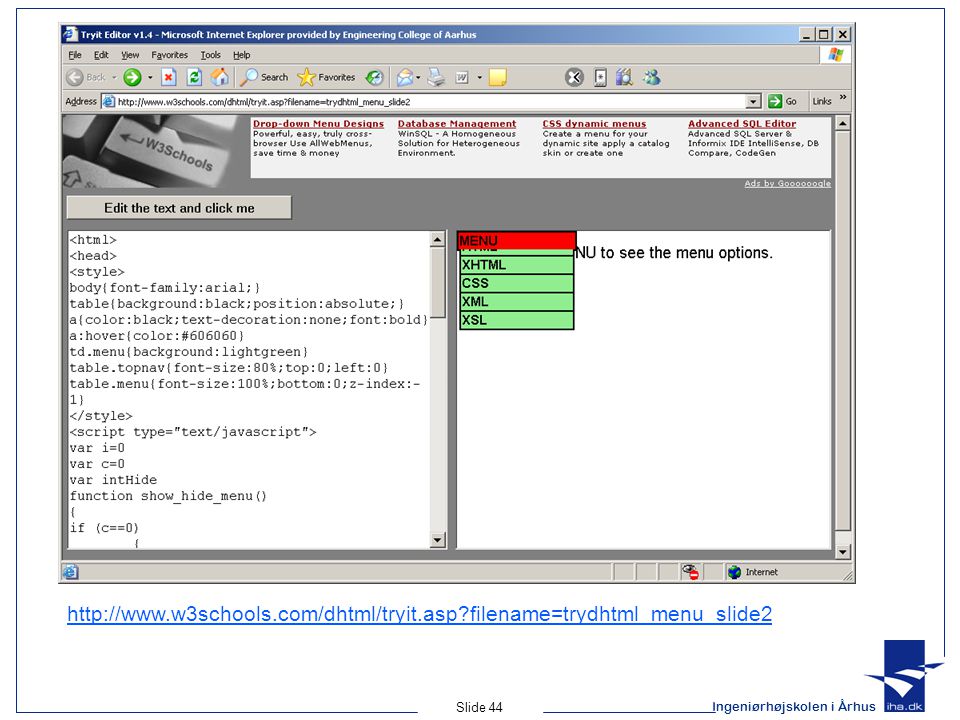
Task: Click the page icon in the address bar
Action: [x=108, y=102]
